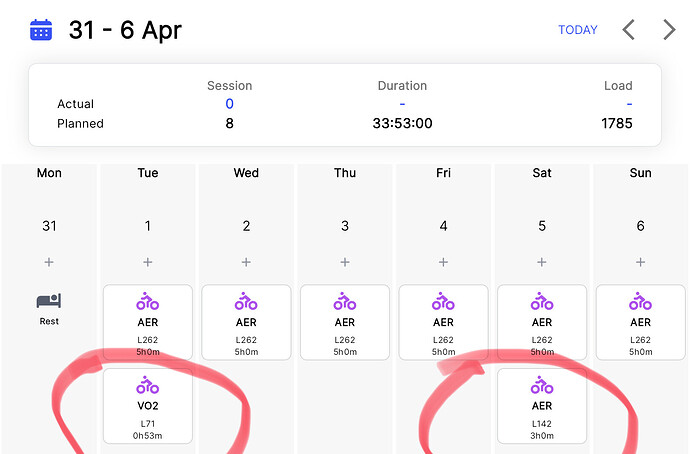Open Monday Rest day entry
Screen dimensions: 690x454
(49, 309)
